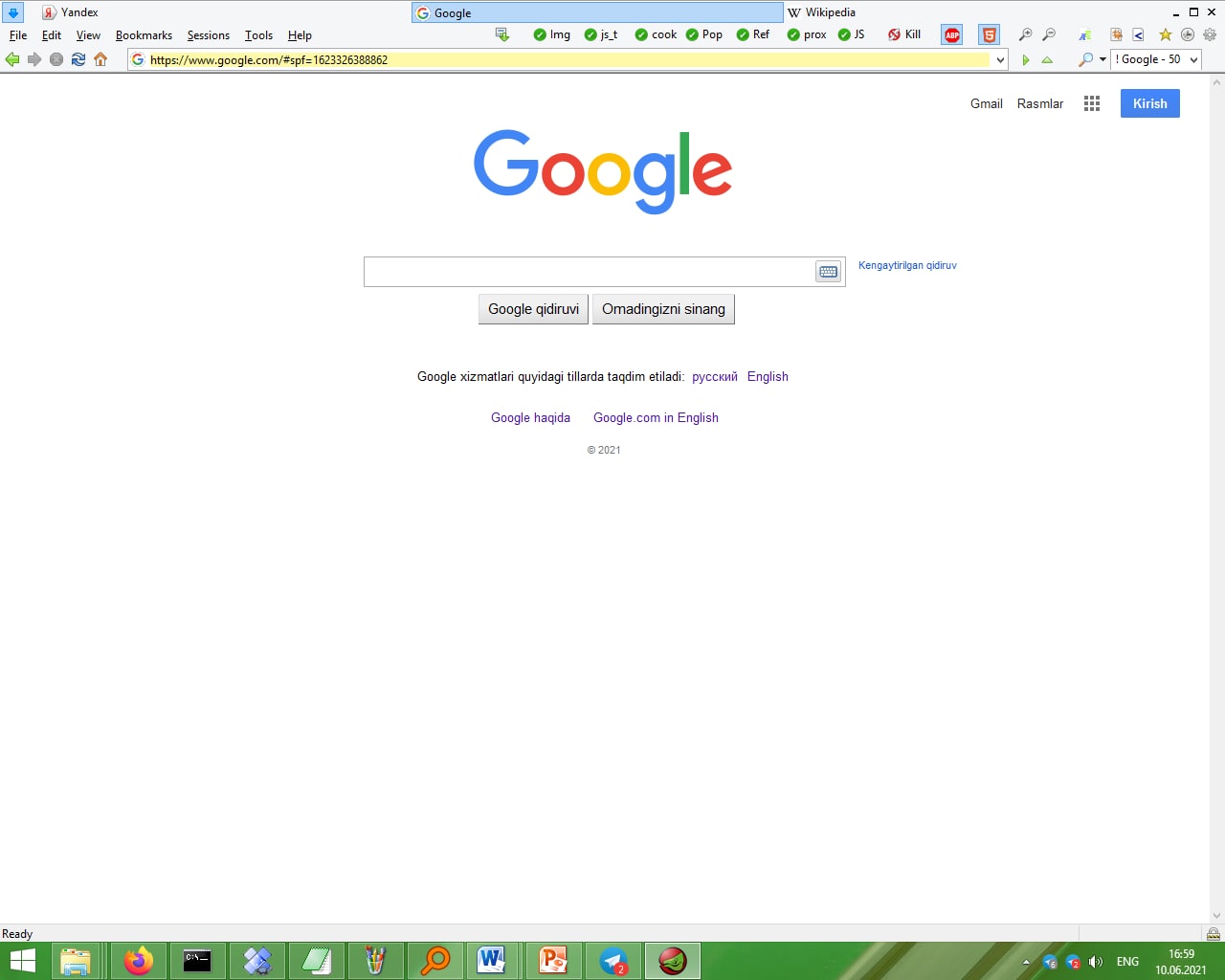Open the Sessions menu

coord(208,35)
